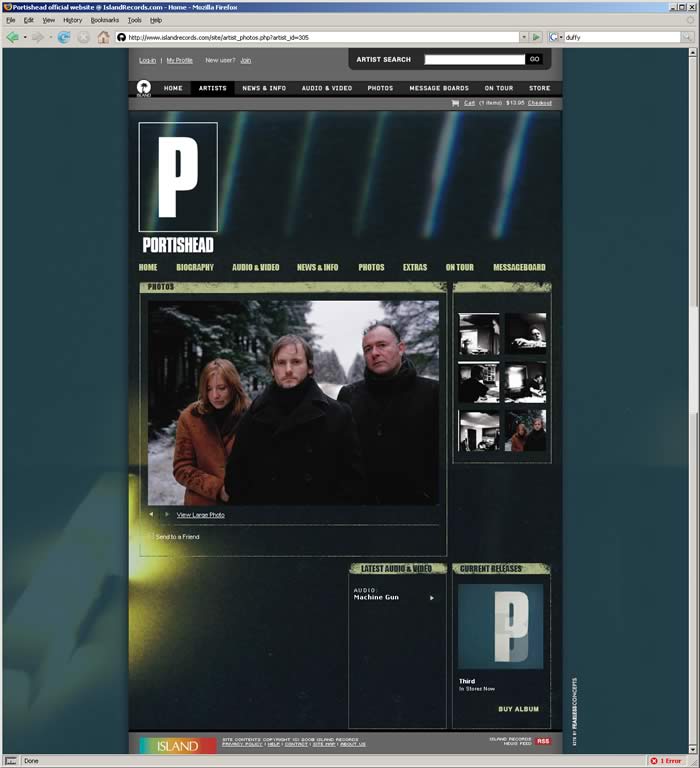Open the Forward button history dropdown arrow
The height and width of the screenshot is (768, 700).
50,37
